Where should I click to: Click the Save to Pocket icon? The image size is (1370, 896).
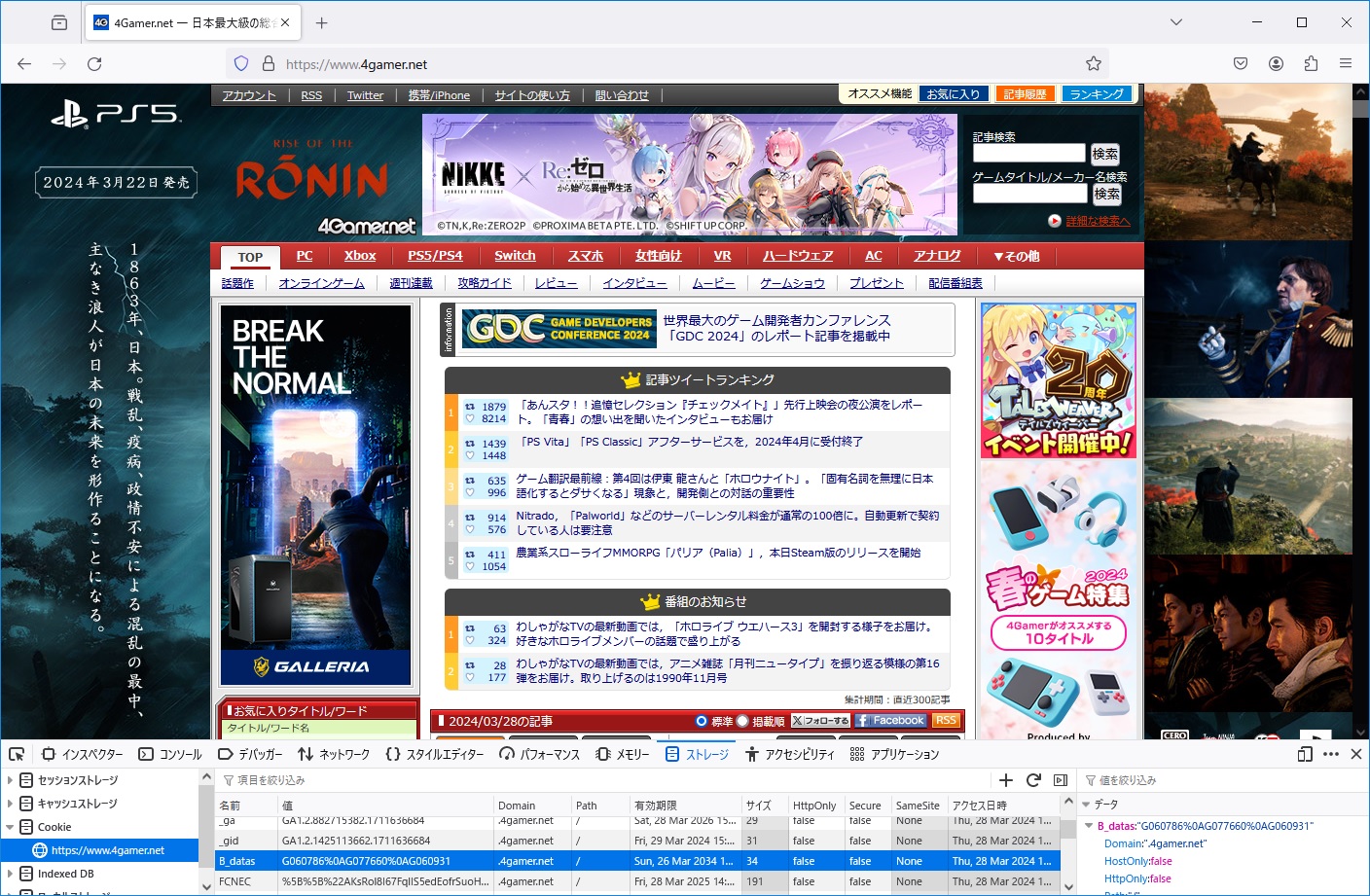(x=1241, y=64)
